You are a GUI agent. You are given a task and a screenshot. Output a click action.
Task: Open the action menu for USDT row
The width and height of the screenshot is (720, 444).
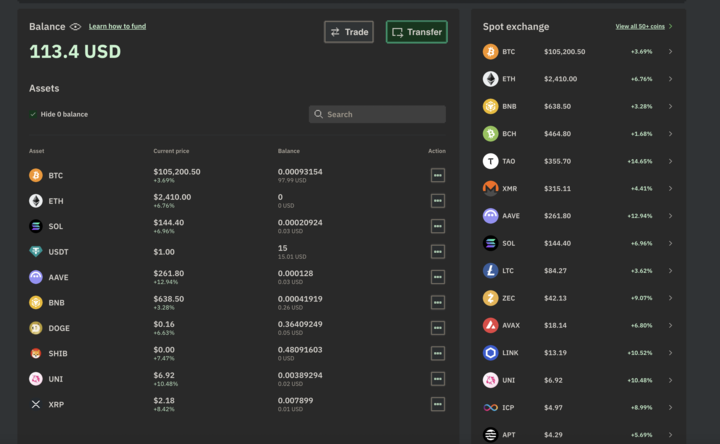tap(438, 252)
